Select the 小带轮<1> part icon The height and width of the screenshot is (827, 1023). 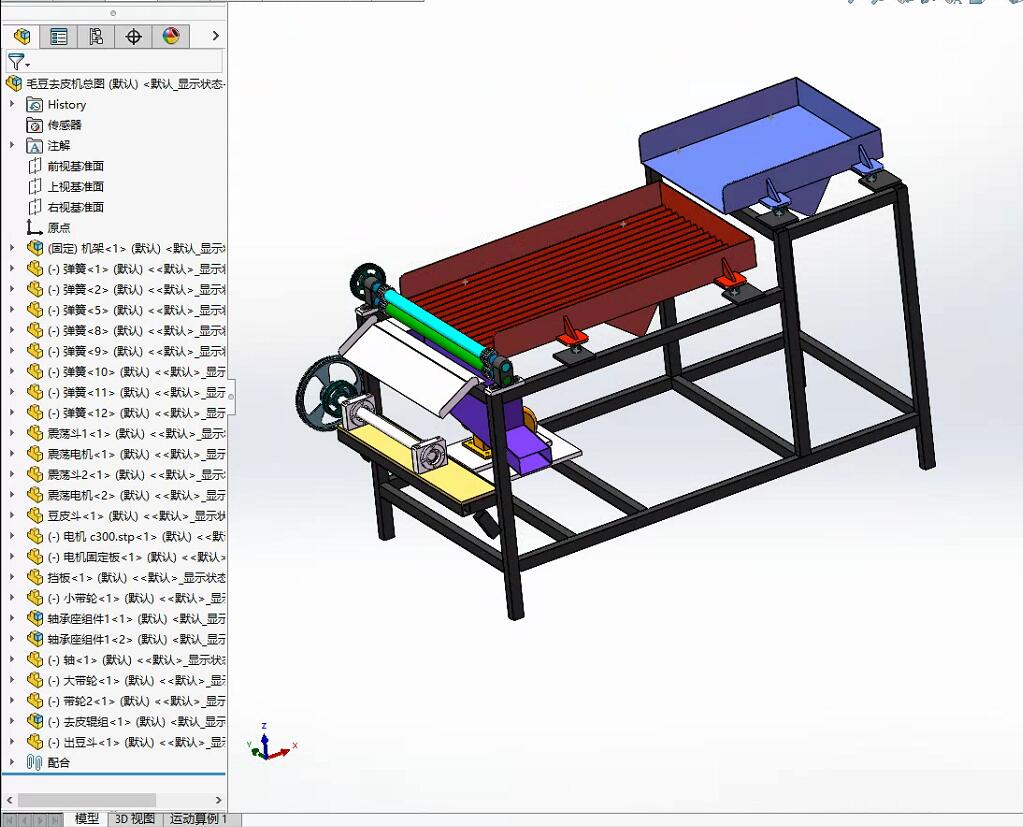35,597
